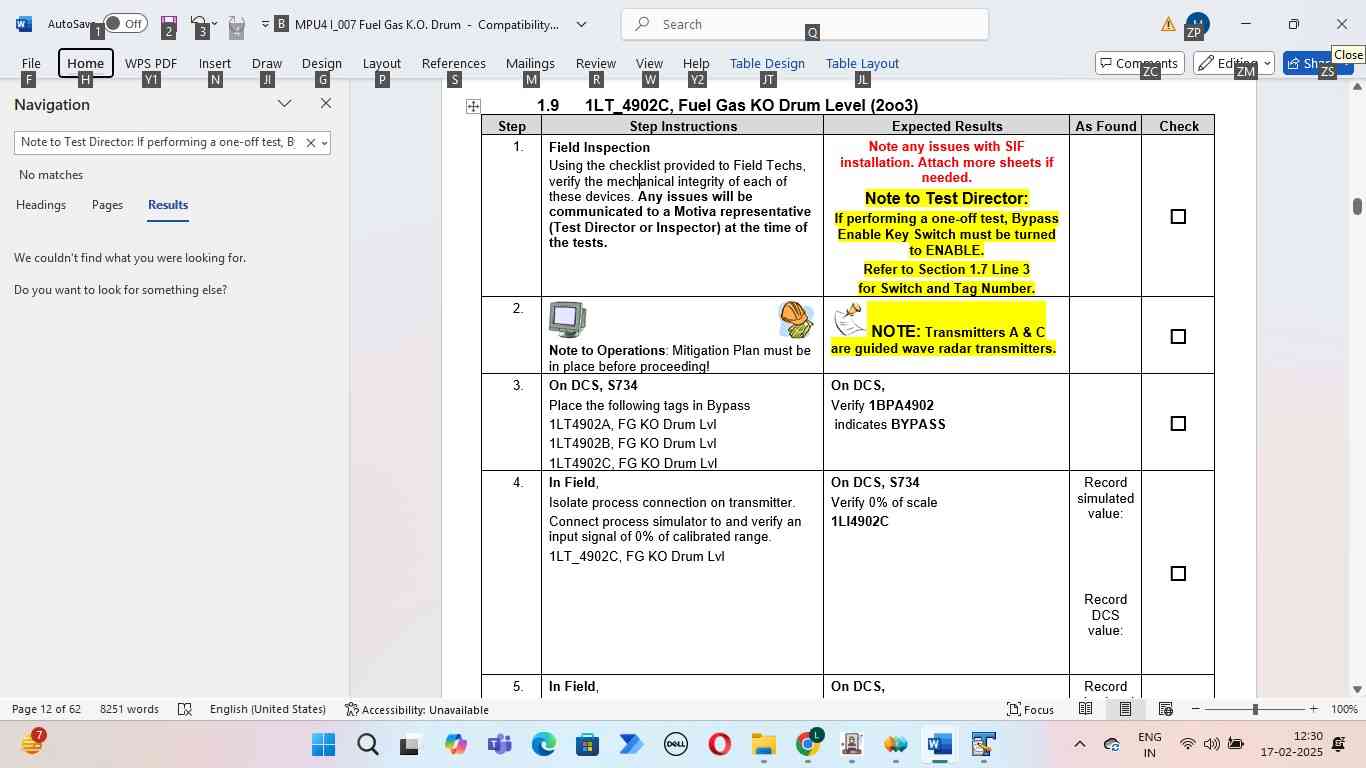This screenshot has width=1366, height=768.
Task: Click the navigation search text field
Action: click(158, 143)
